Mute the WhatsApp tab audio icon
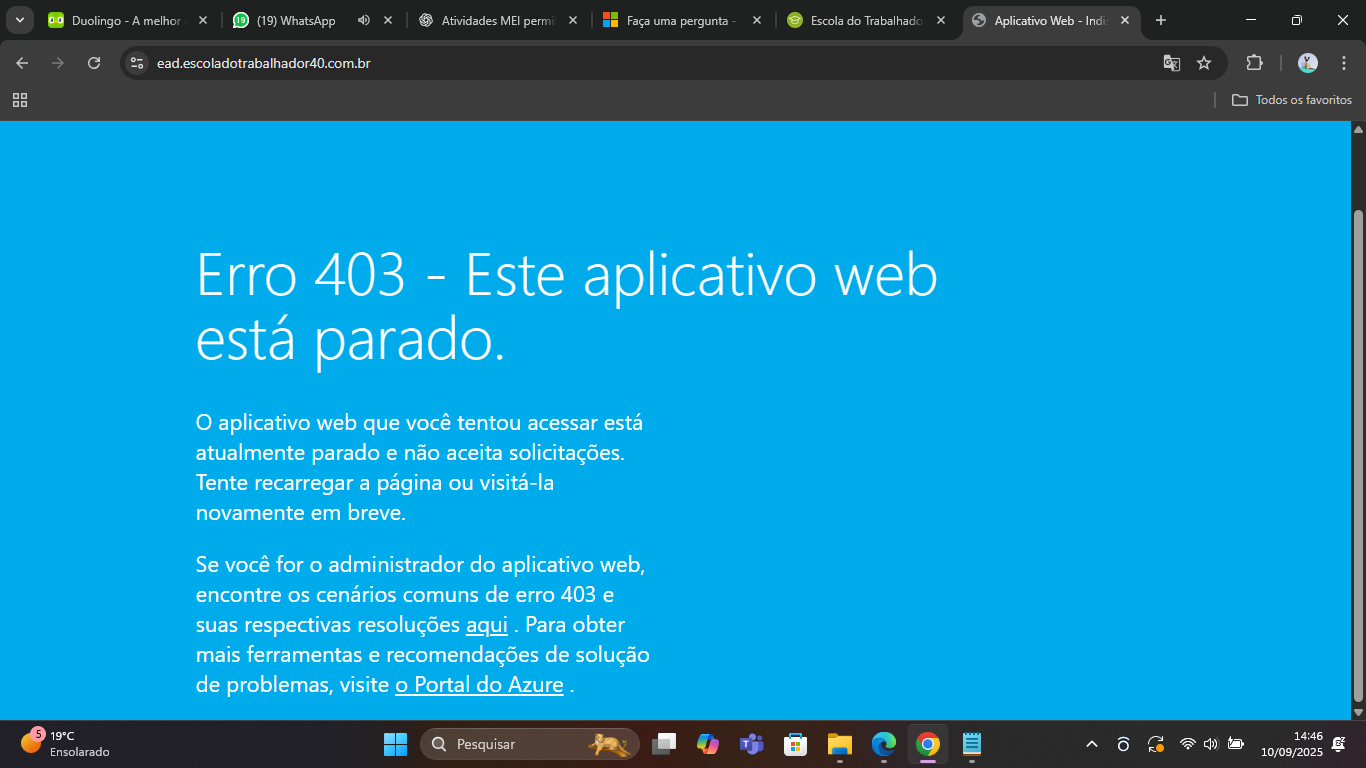 tap(363, 20)
